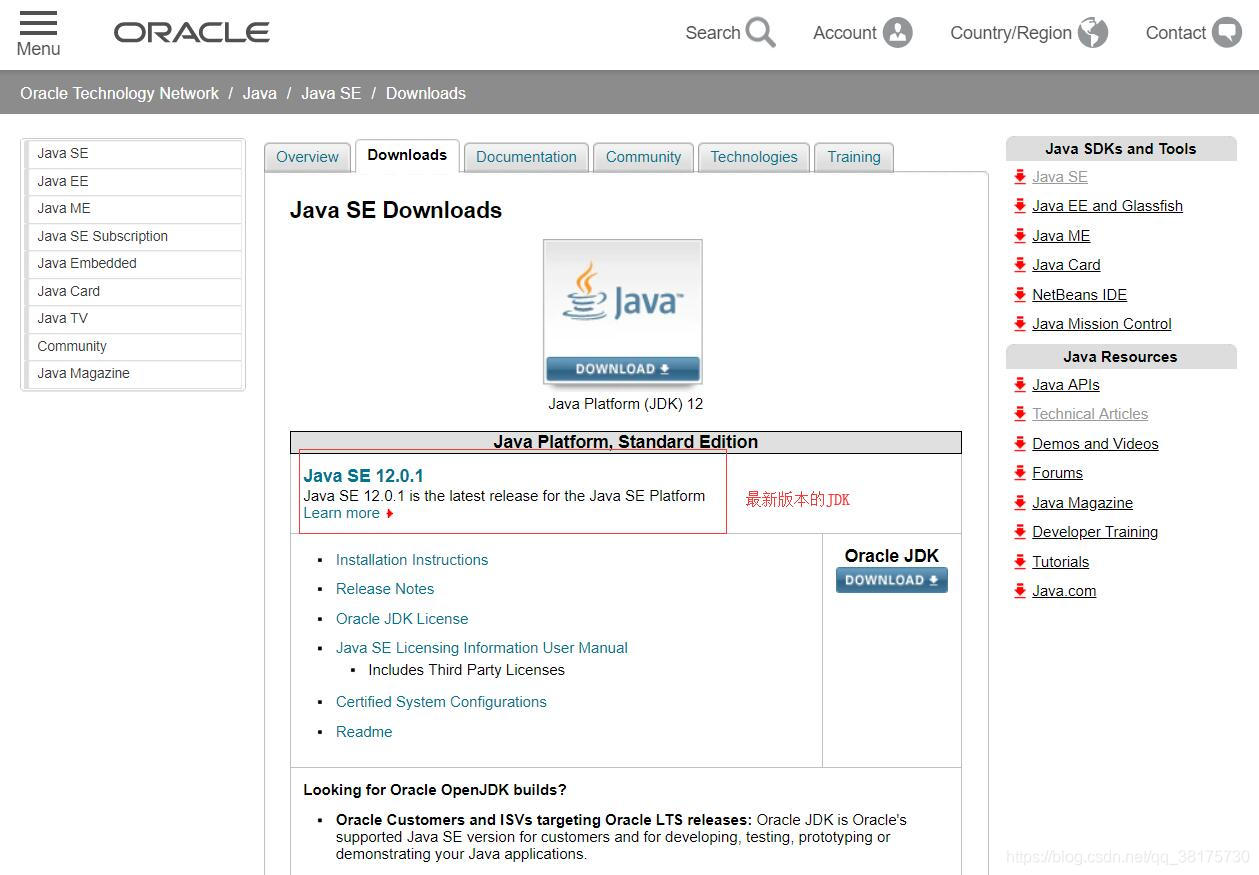Click the red arrow beside Learn more
Image resolution: width=1259 pixels, height=875 pixels.
point(390,514)
